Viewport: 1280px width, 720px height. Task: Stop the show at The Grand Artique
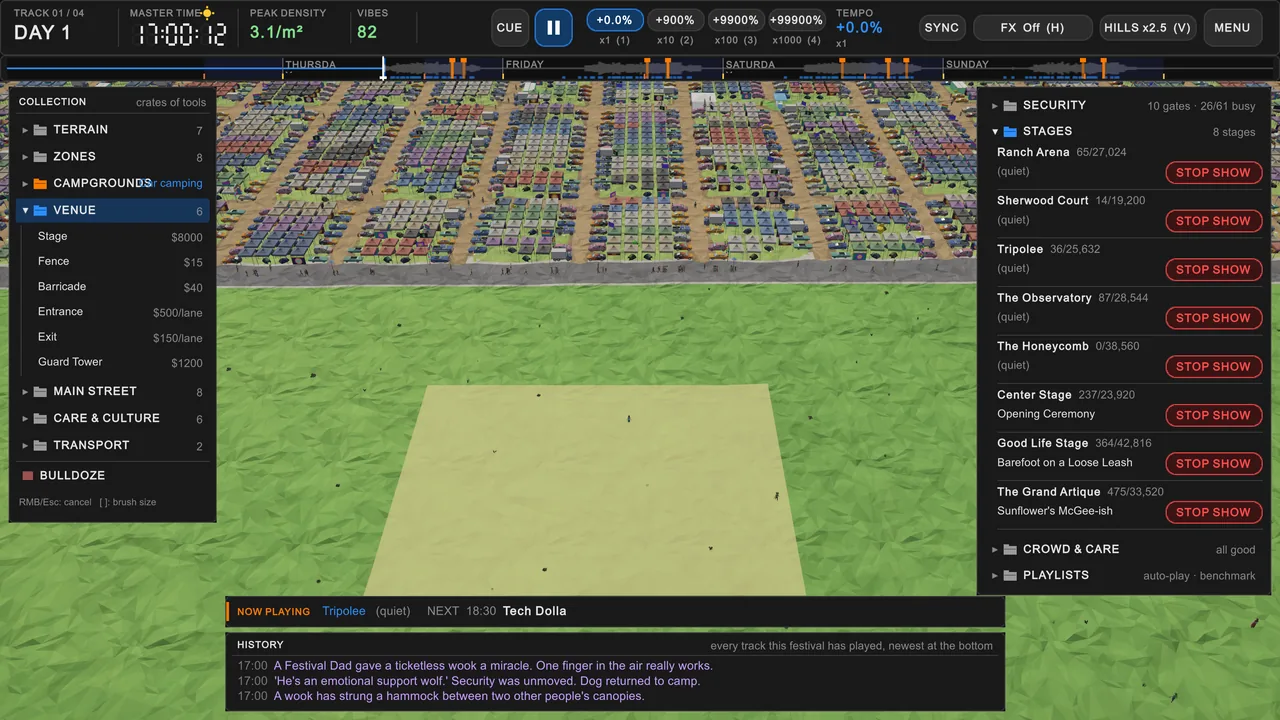pyautogui.click(x=1213, y=512)
